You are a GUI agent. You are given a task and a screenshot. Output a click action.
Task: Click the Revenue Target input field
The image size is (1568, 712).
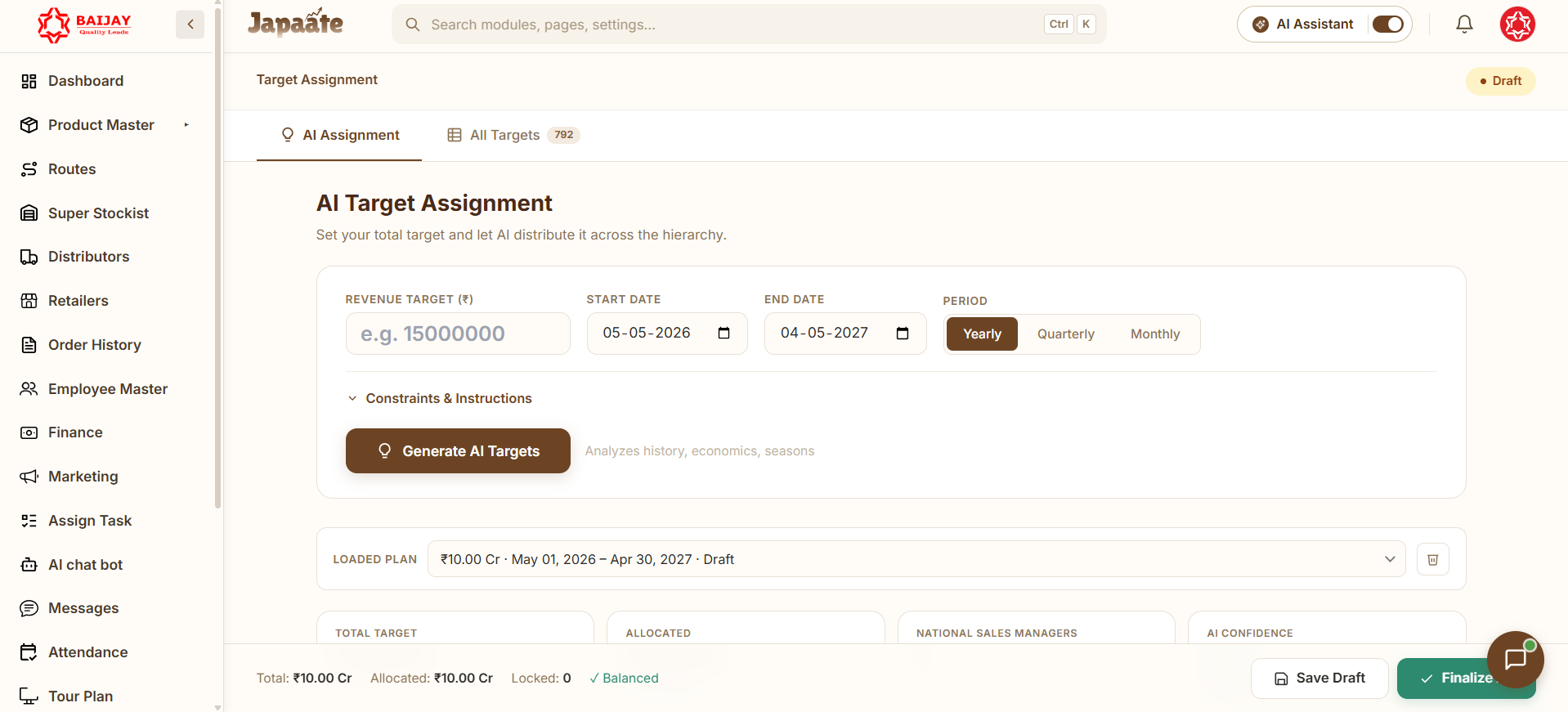point(458,334)
